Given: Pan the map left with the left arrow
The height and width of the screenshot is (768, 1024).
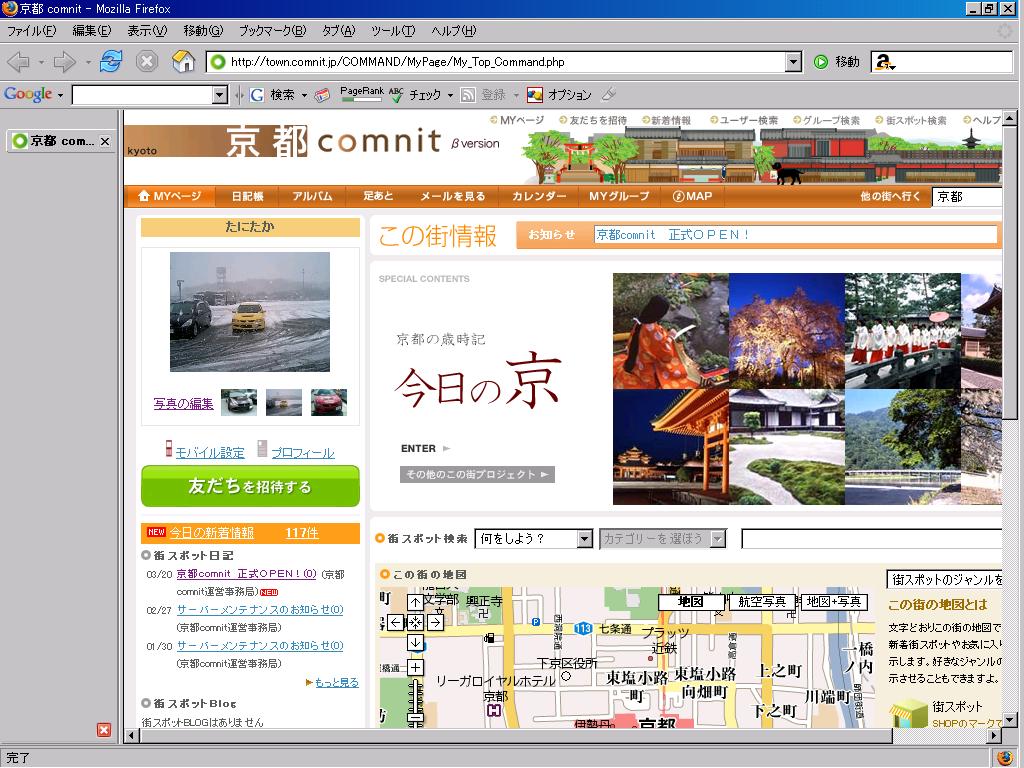Looking at the screenshot, I should pos(395,622).
